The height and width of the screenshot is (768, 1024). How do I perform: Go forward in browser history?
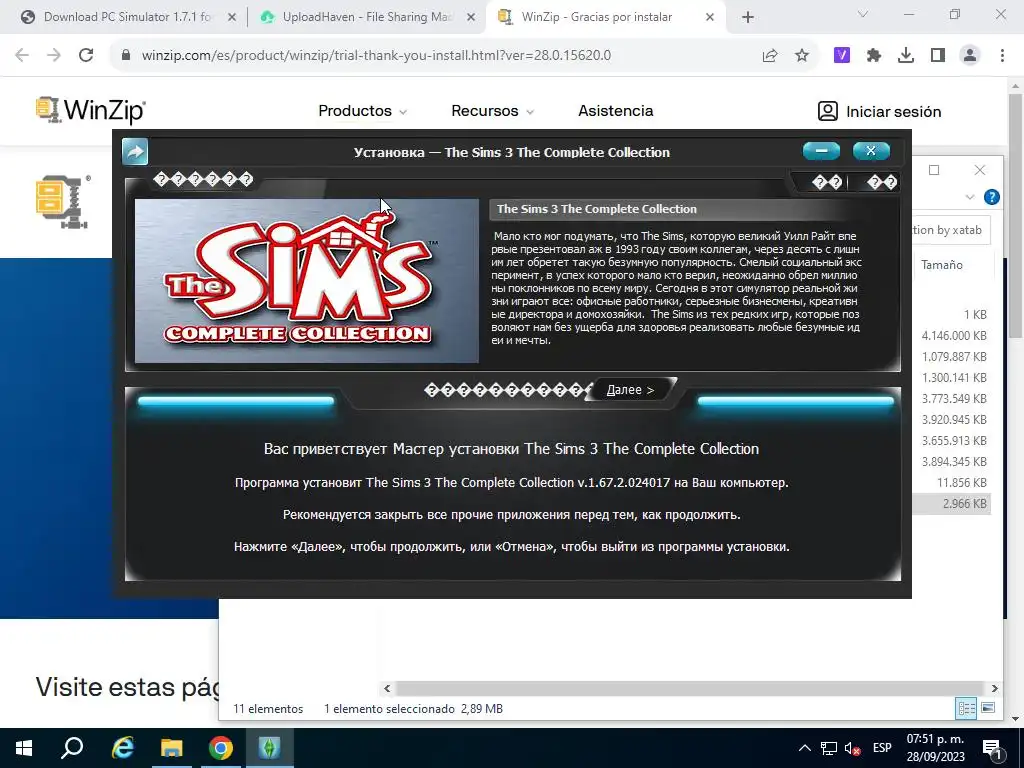(54, 56)
